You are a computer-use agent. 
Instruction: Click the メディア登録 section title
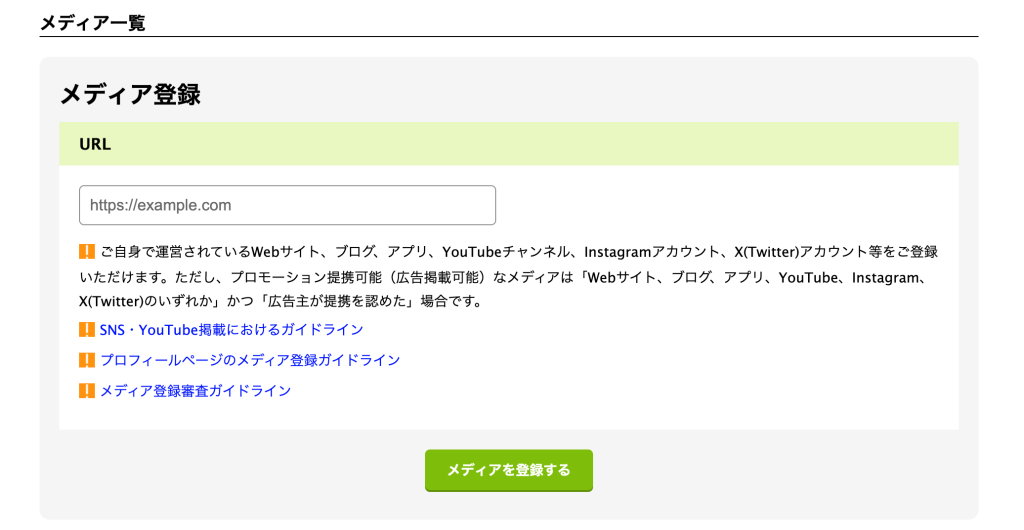[x=131, y=95]
